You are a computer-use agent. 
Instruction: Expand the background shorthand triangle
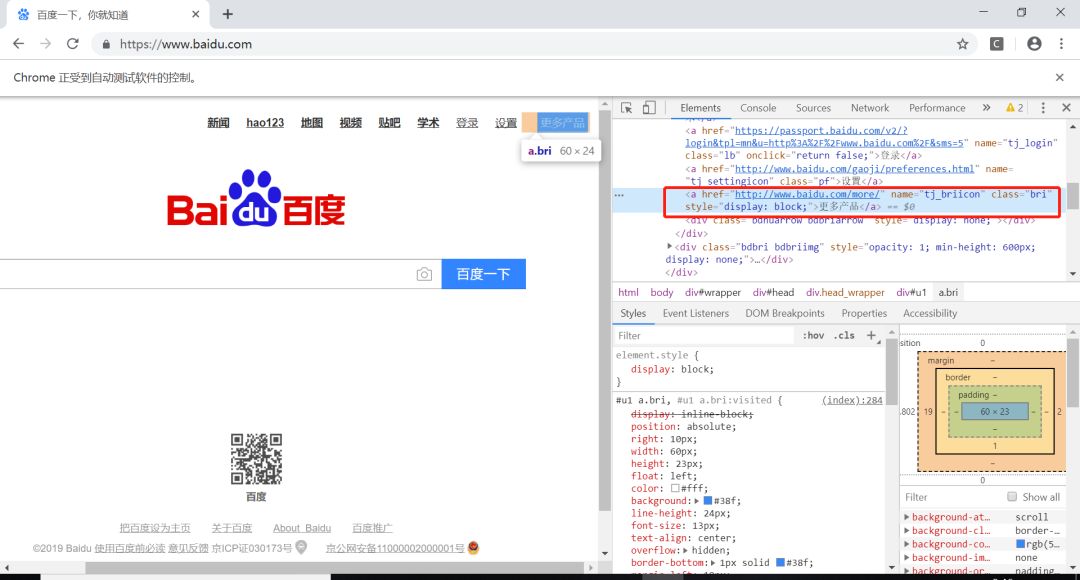(696, 501)
